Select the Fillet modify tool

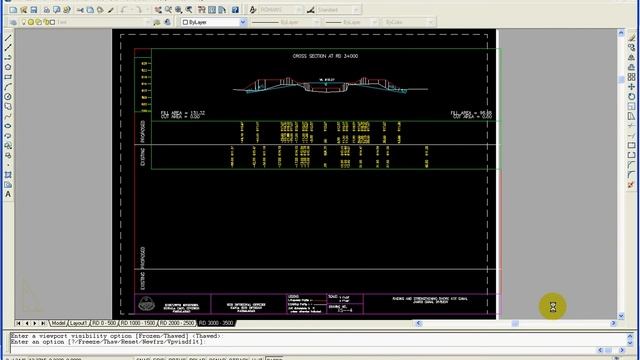(632, 175)
